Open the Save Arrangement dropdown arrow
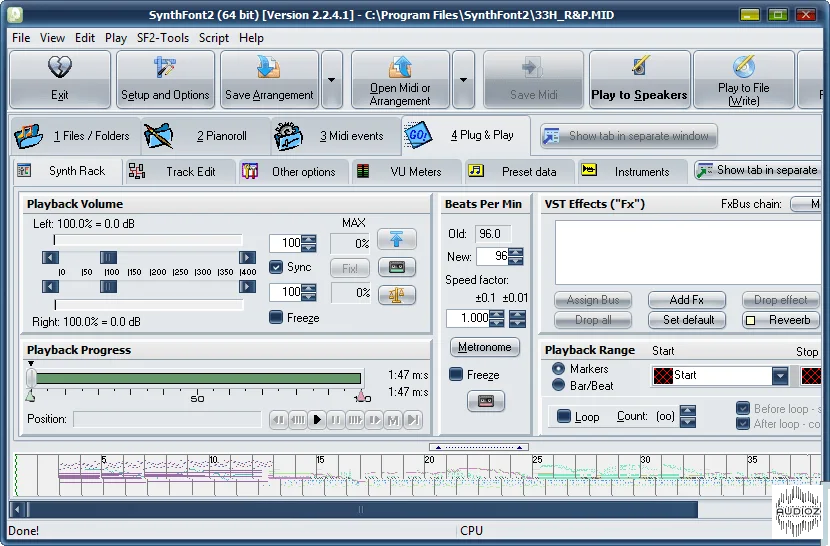The height and width of the screenshot is (546, 830). click(x=331, y=79)
